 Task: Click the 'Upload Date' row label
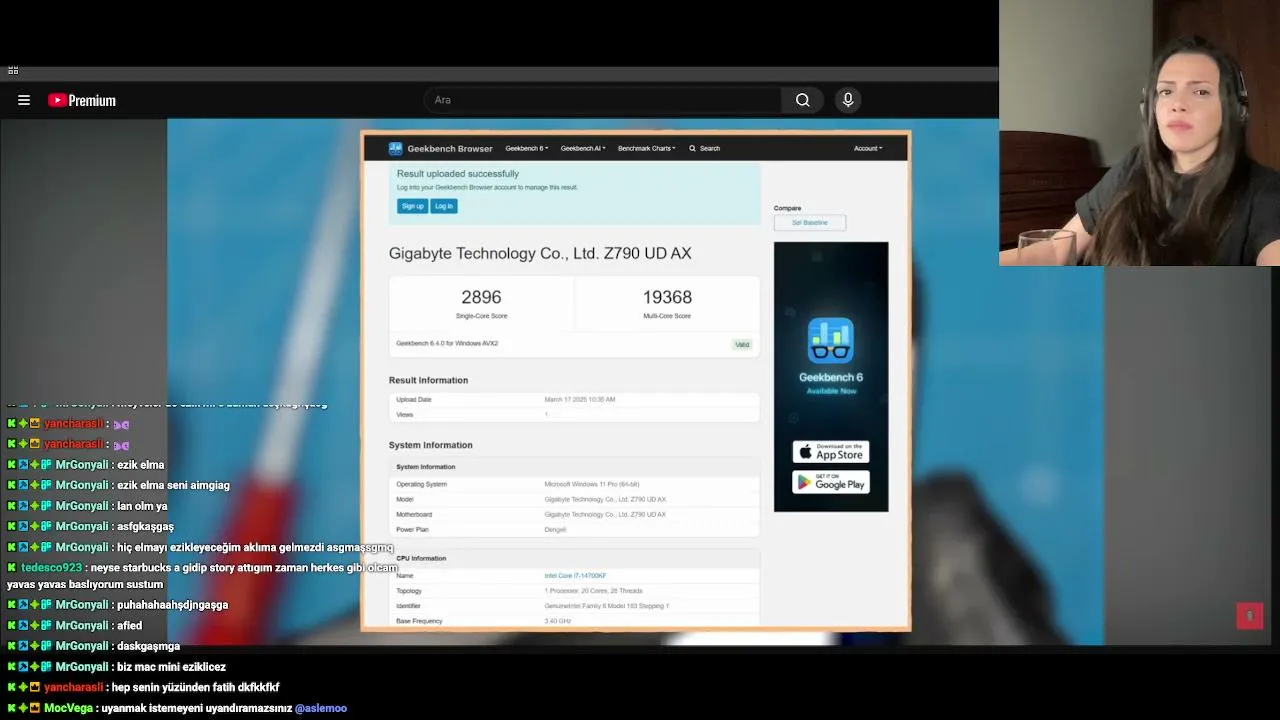click(414, 399)
